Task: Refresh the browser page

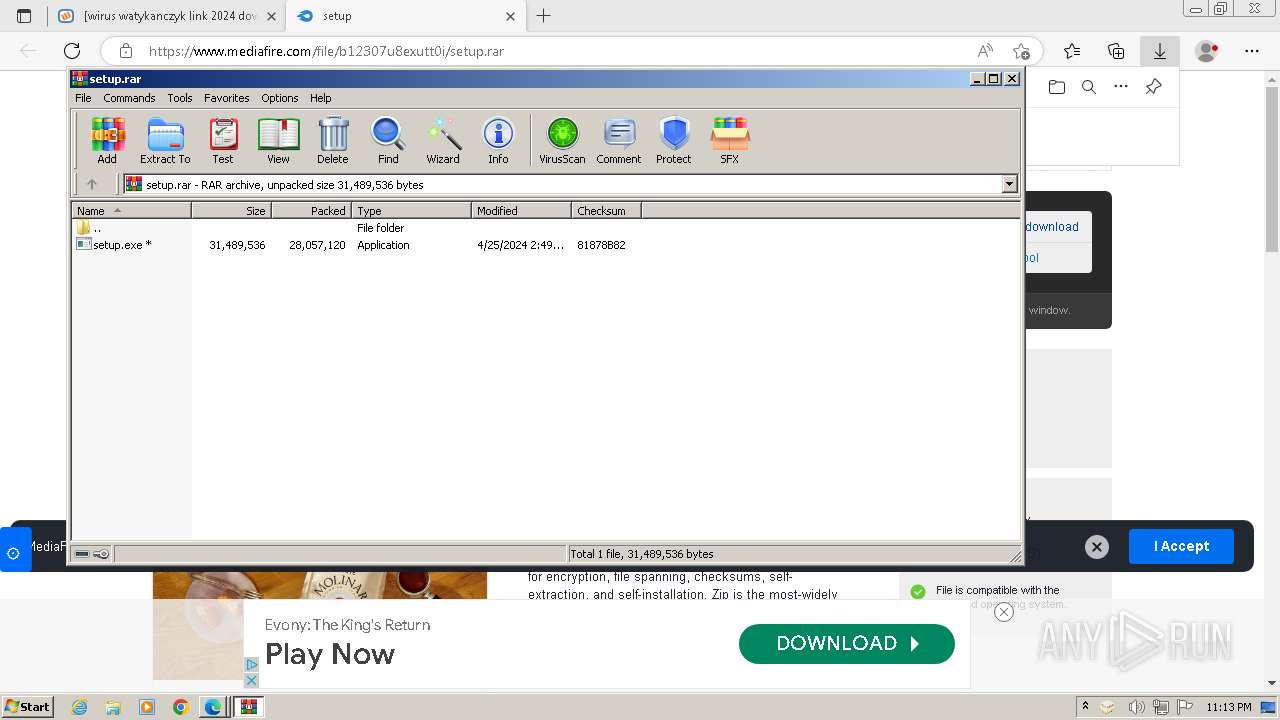Action: (x=72, y=51)
